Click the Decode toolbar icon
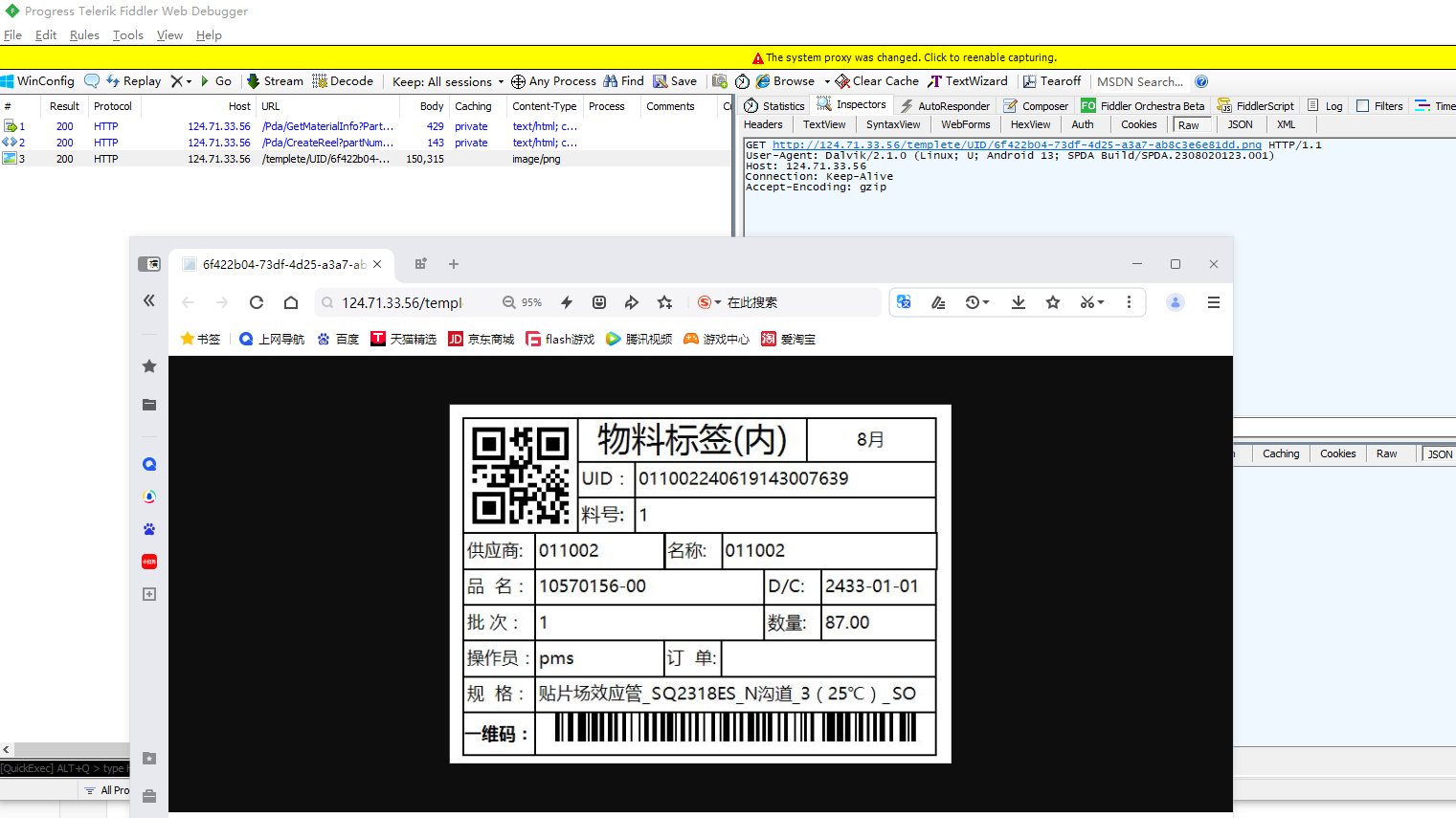This screenshot has height=818, width=1456. point(342,81)
